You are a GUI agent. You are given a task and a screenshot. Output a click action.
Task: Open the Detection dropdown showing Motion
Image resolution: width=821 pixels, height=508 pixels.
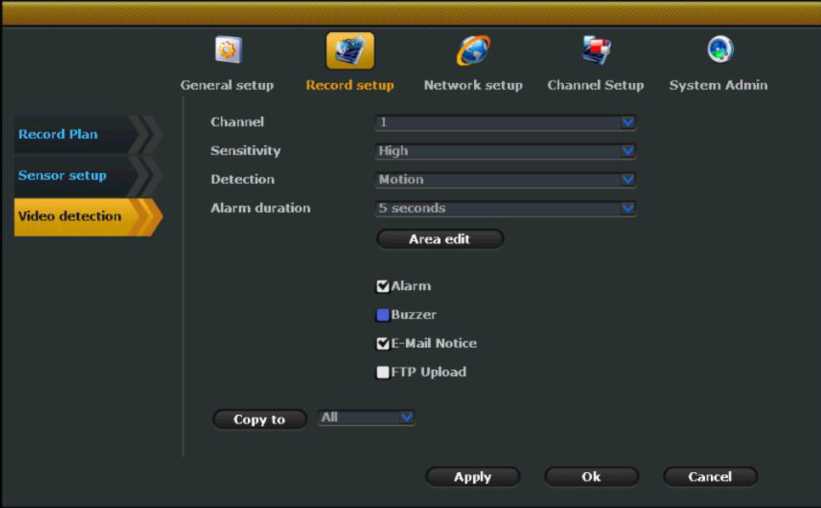505,180
